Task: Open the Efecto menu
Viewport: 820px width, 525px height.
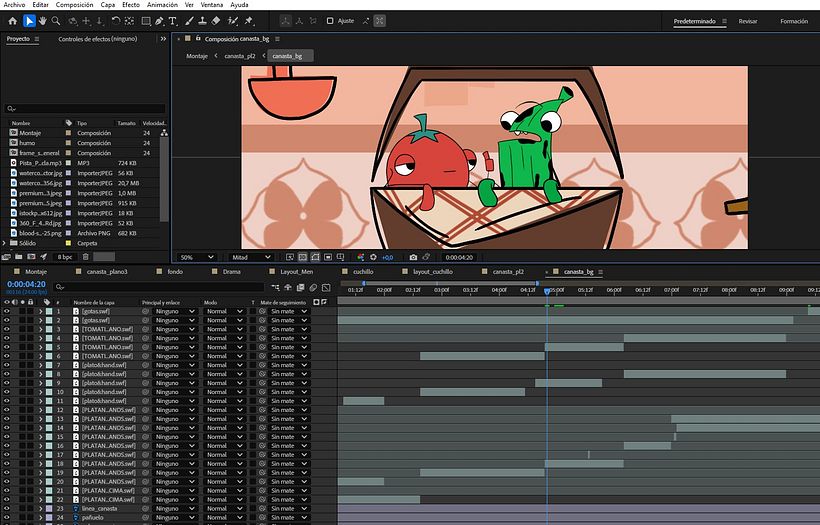Action: [131, 5]
